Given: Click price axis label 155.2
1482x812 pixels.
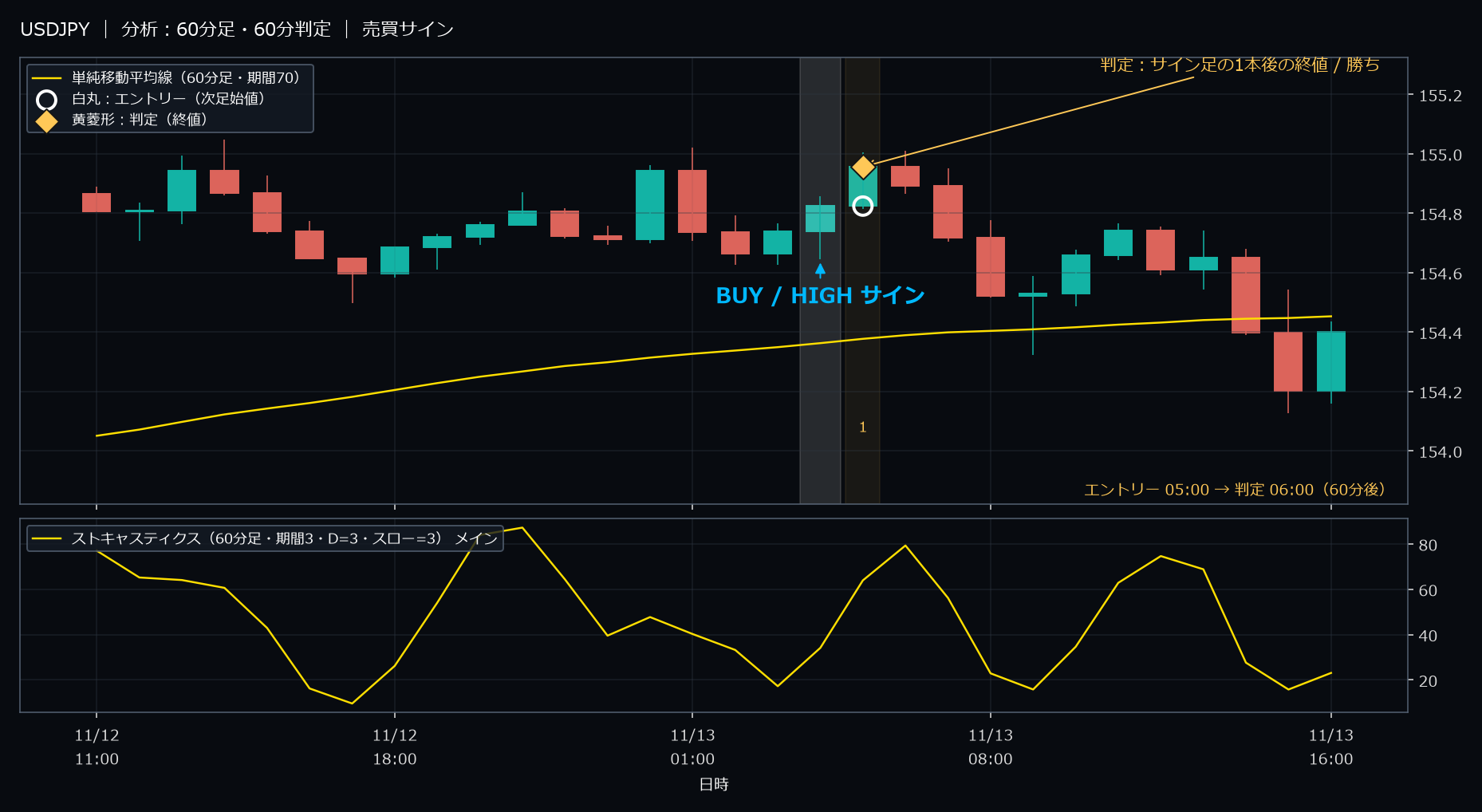Looking at the screenshot, I should tap(1440, 96).
